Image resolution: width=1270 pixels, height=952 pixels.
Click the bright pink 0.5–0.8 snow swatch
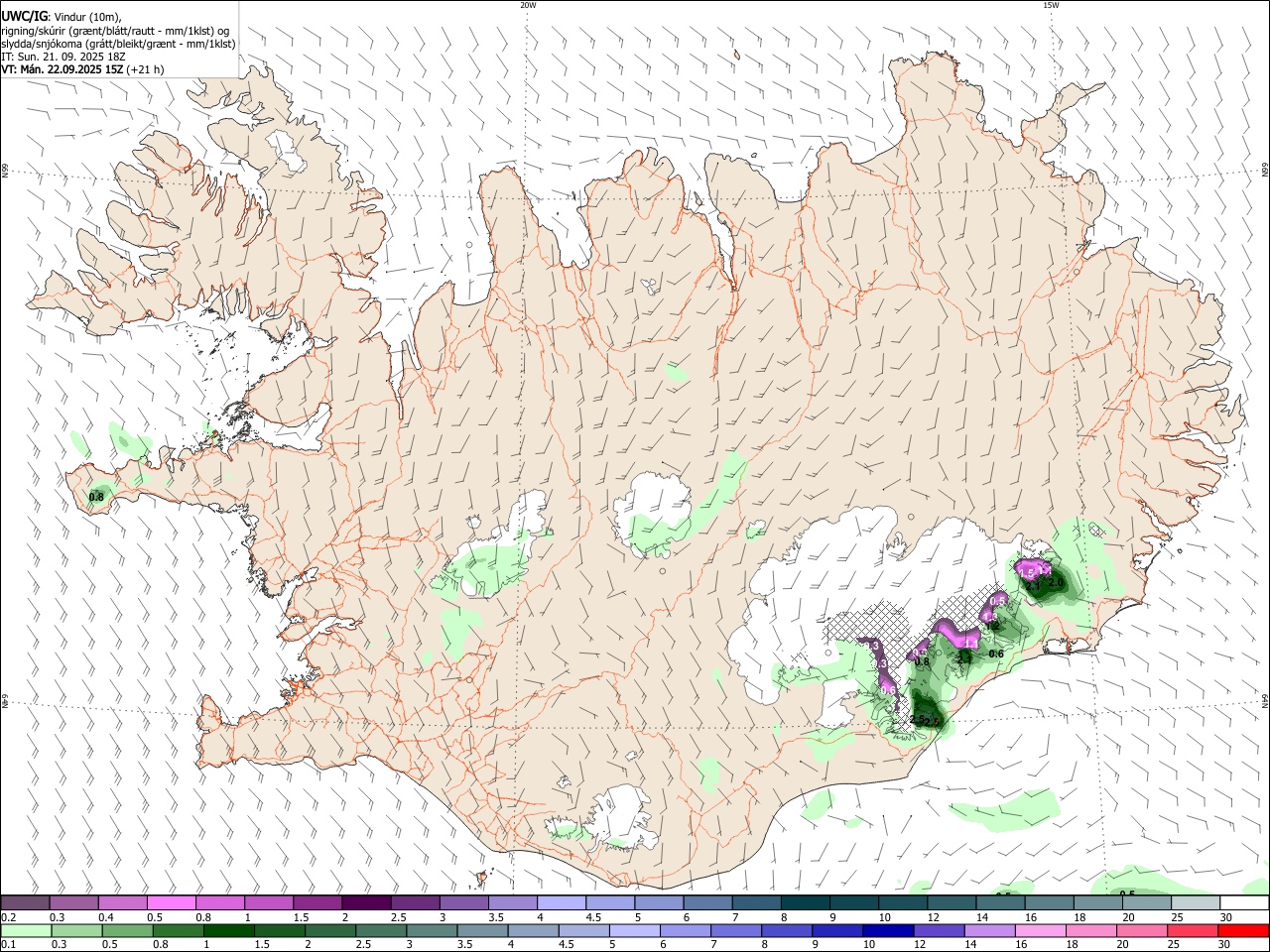[x=172, y=903]
